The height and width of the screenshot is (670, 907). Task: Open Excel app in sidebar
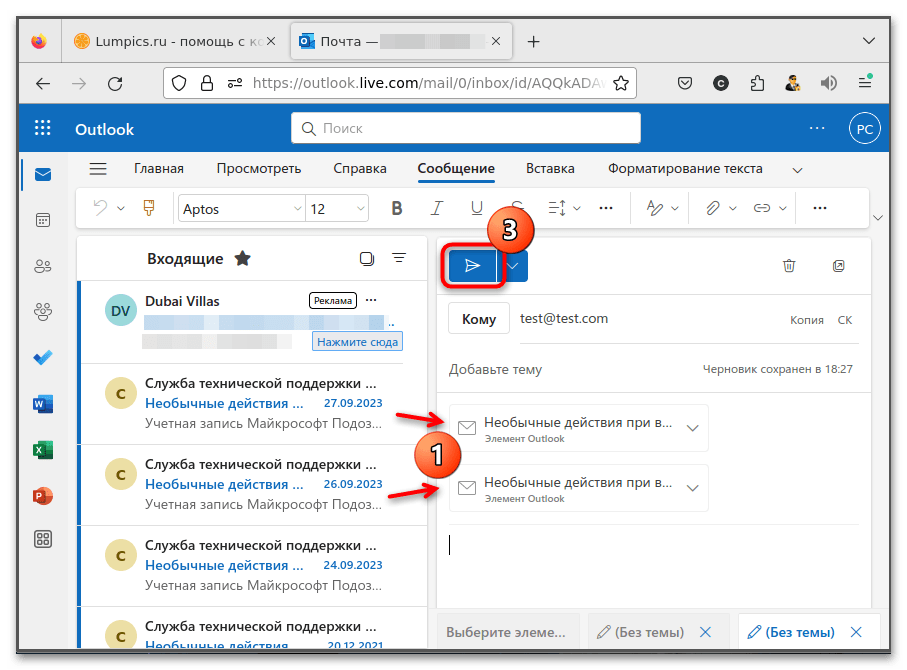point(43,450)
